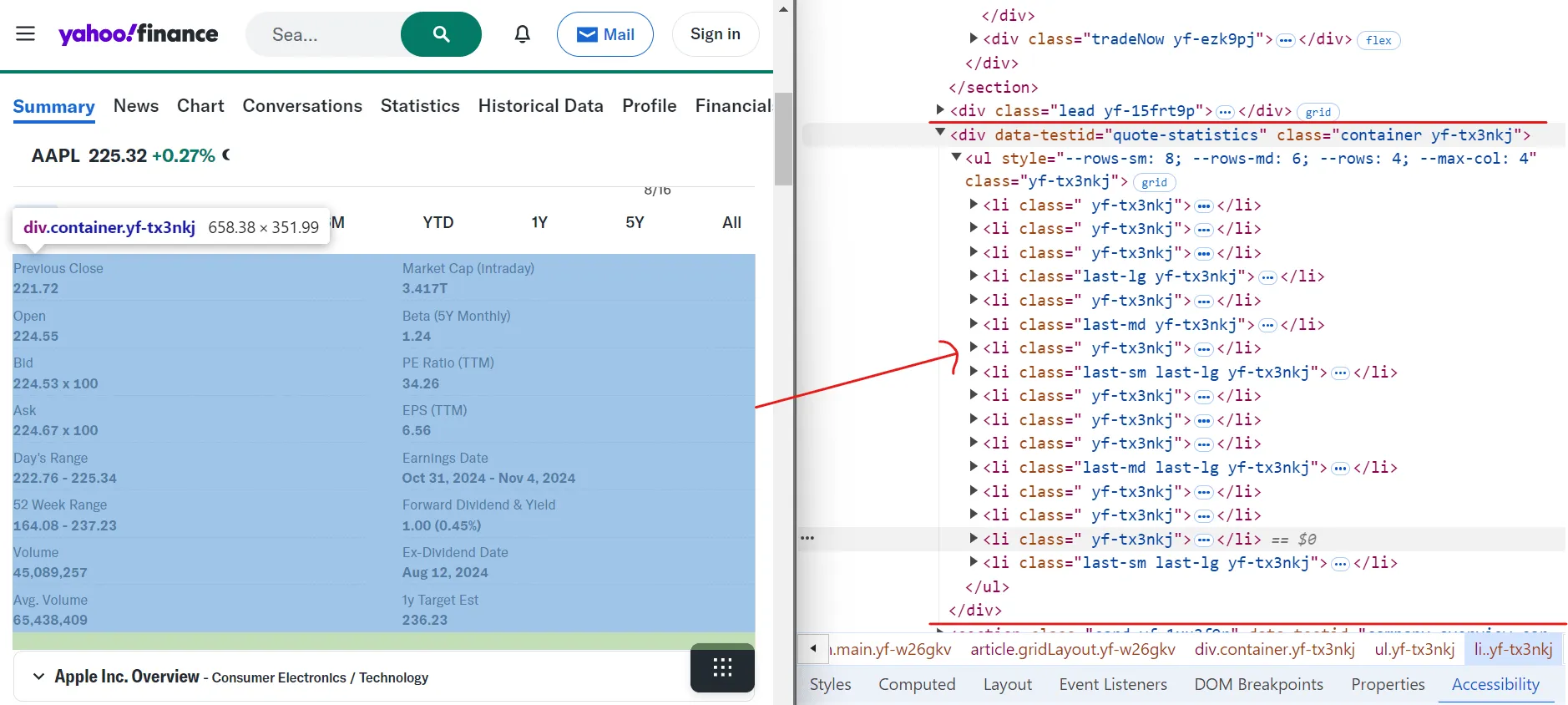Click the 1y Target Est value 236.23
This screenshot has width=1568, height=705.
pos(425,621)
